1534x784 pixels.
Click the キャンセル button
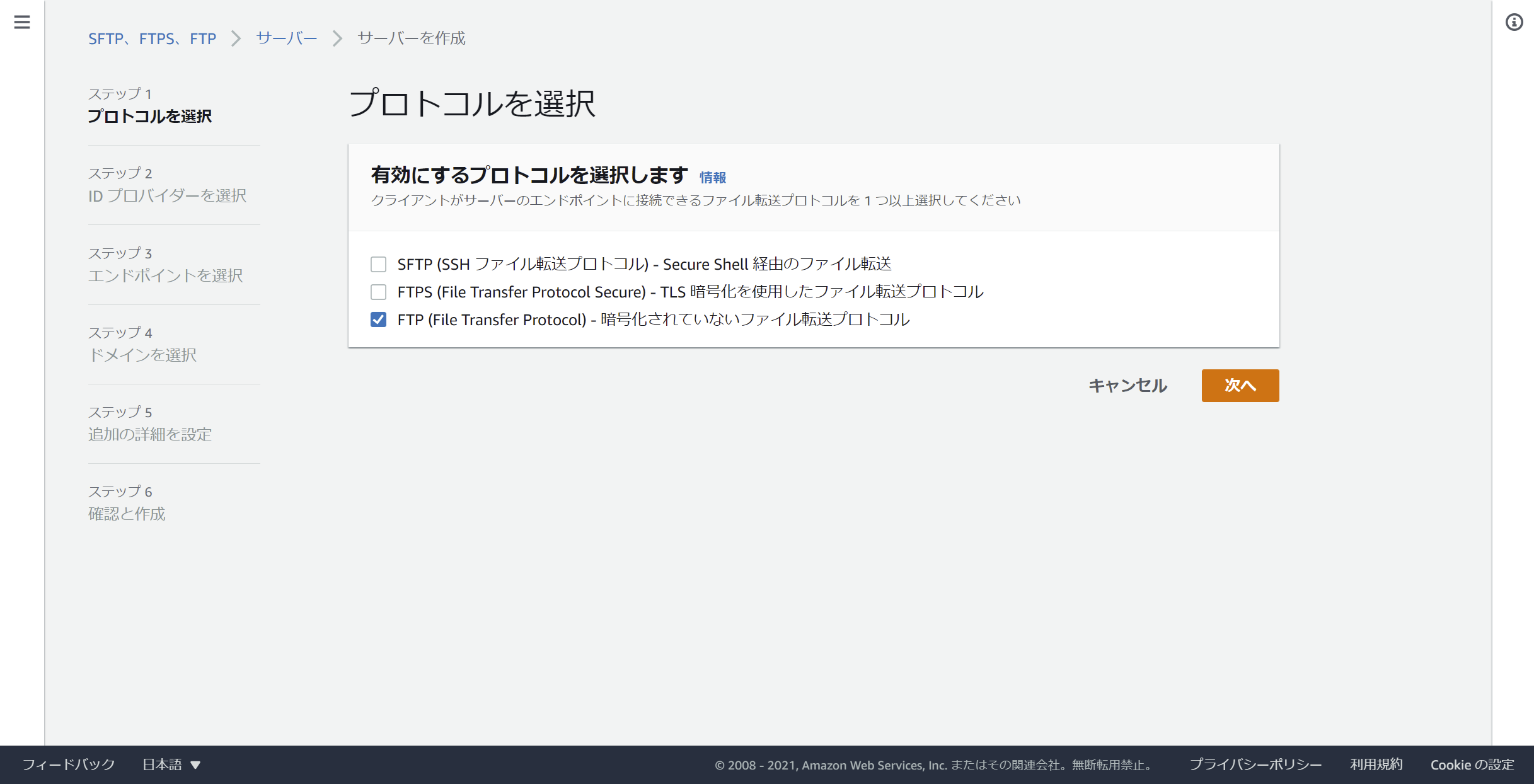point(1127,386)
